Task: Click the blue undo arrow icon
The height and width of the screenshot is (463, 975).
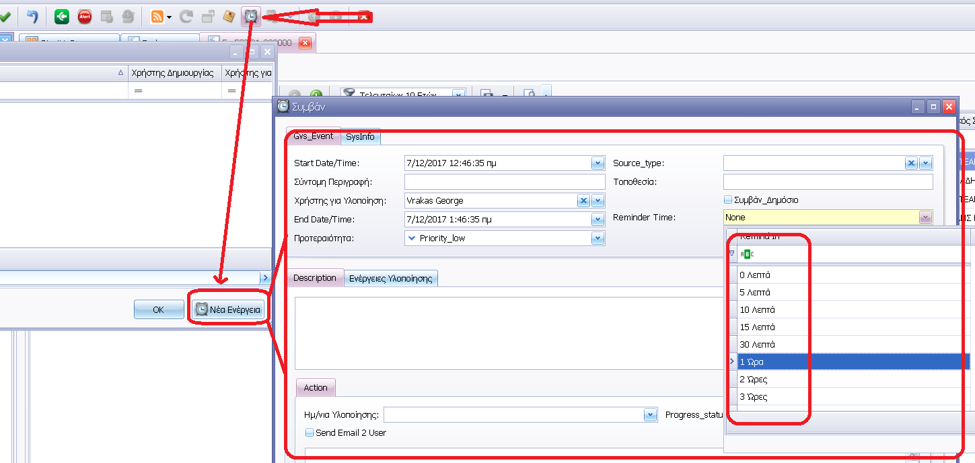Action: click(x=32, y=16)
